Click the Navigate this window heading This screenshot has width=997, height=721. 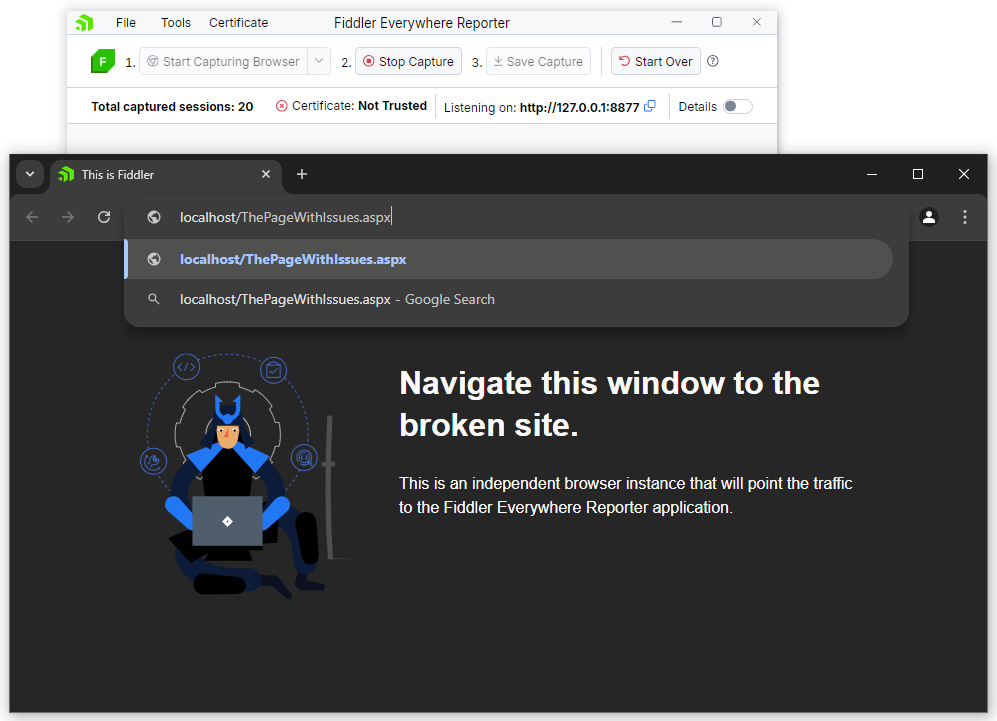tap(609, 404)
